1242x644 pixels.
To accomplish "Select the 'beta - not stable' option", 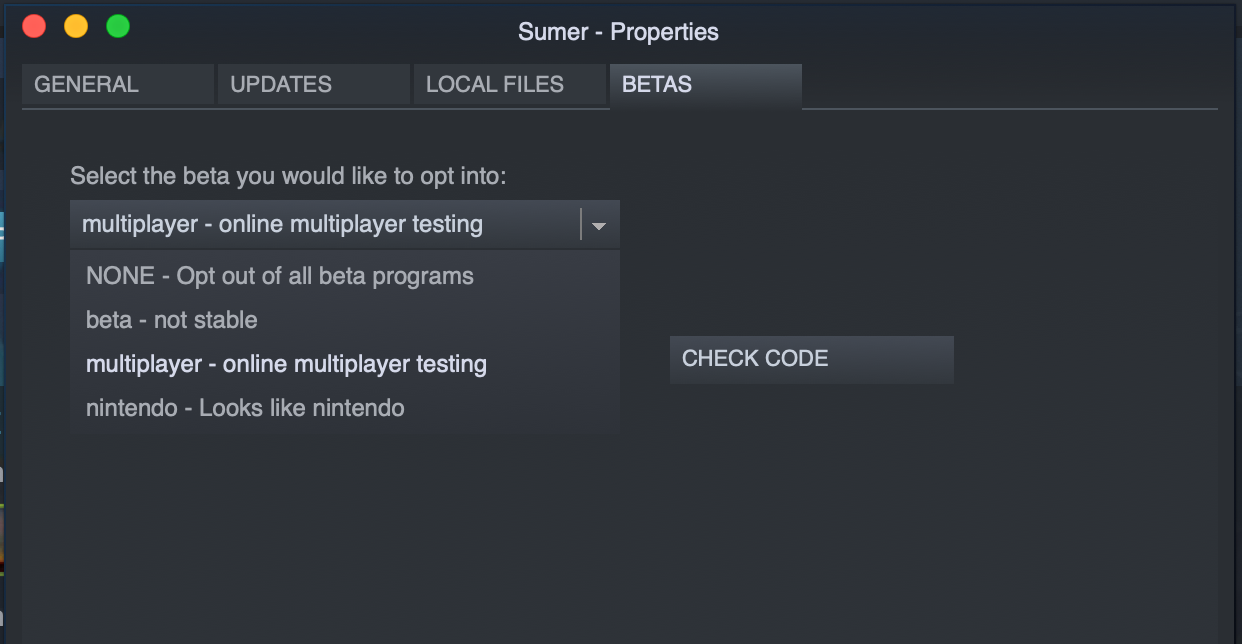I will click(172, 320).
